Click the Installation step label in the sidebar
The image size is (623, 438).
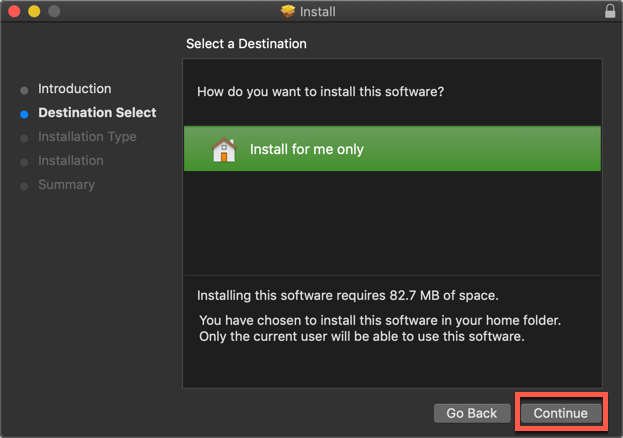tap(70, 161)
